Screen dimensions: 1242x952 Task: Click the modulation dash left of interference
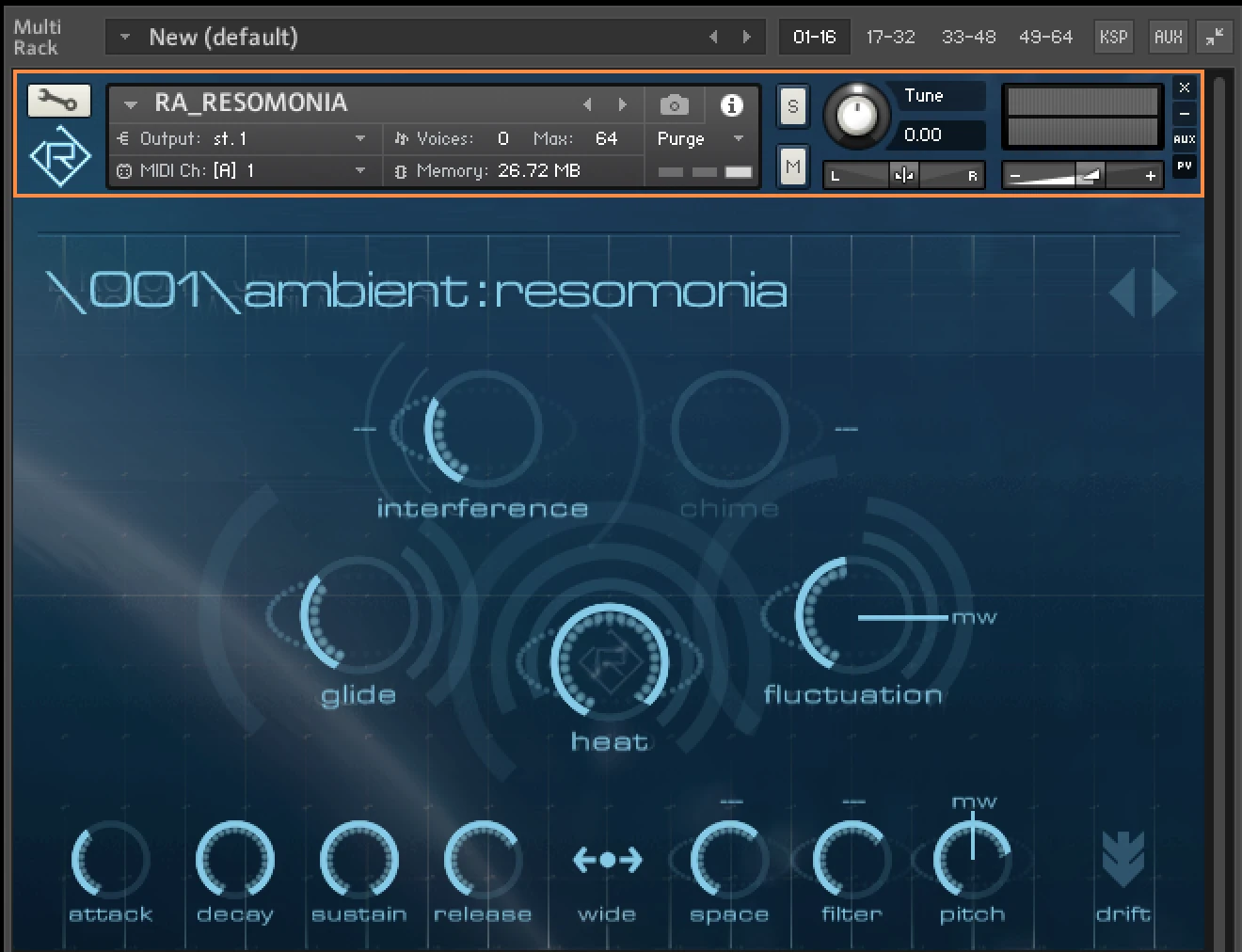pos(364,429)
